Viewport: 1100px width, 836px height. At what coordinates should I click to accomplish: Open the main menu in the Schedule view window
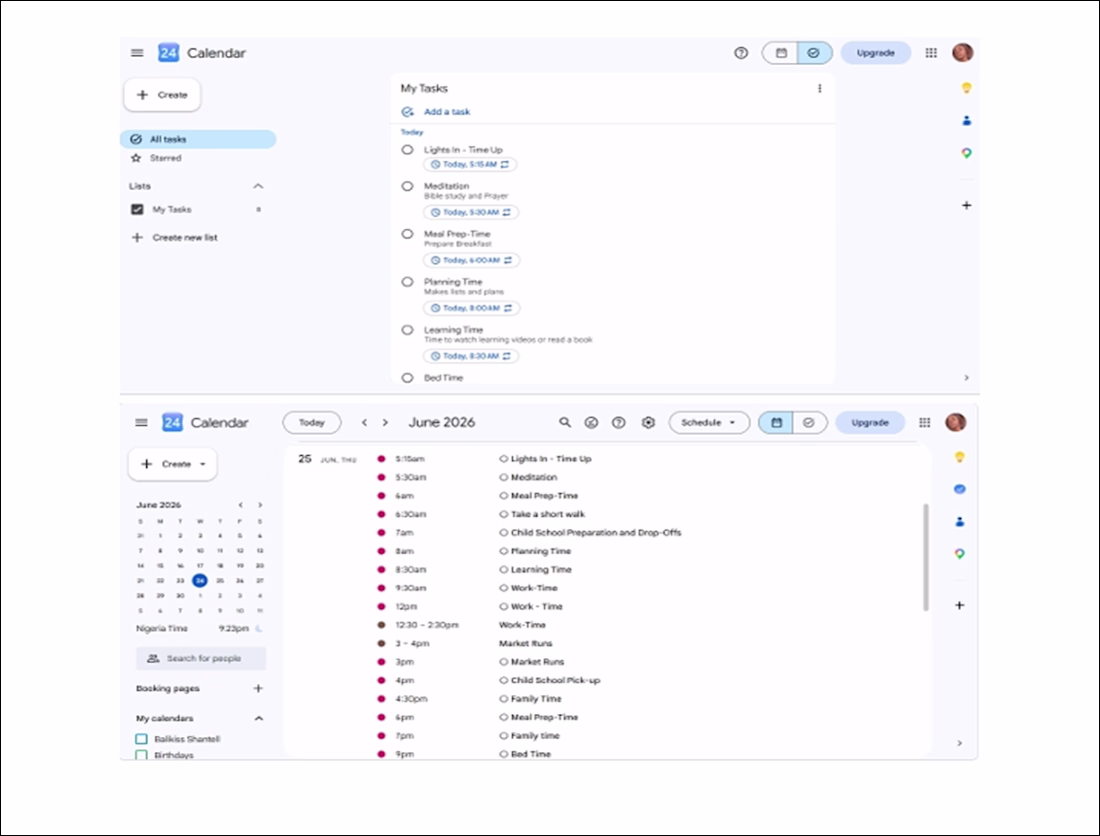click(141, 422)
